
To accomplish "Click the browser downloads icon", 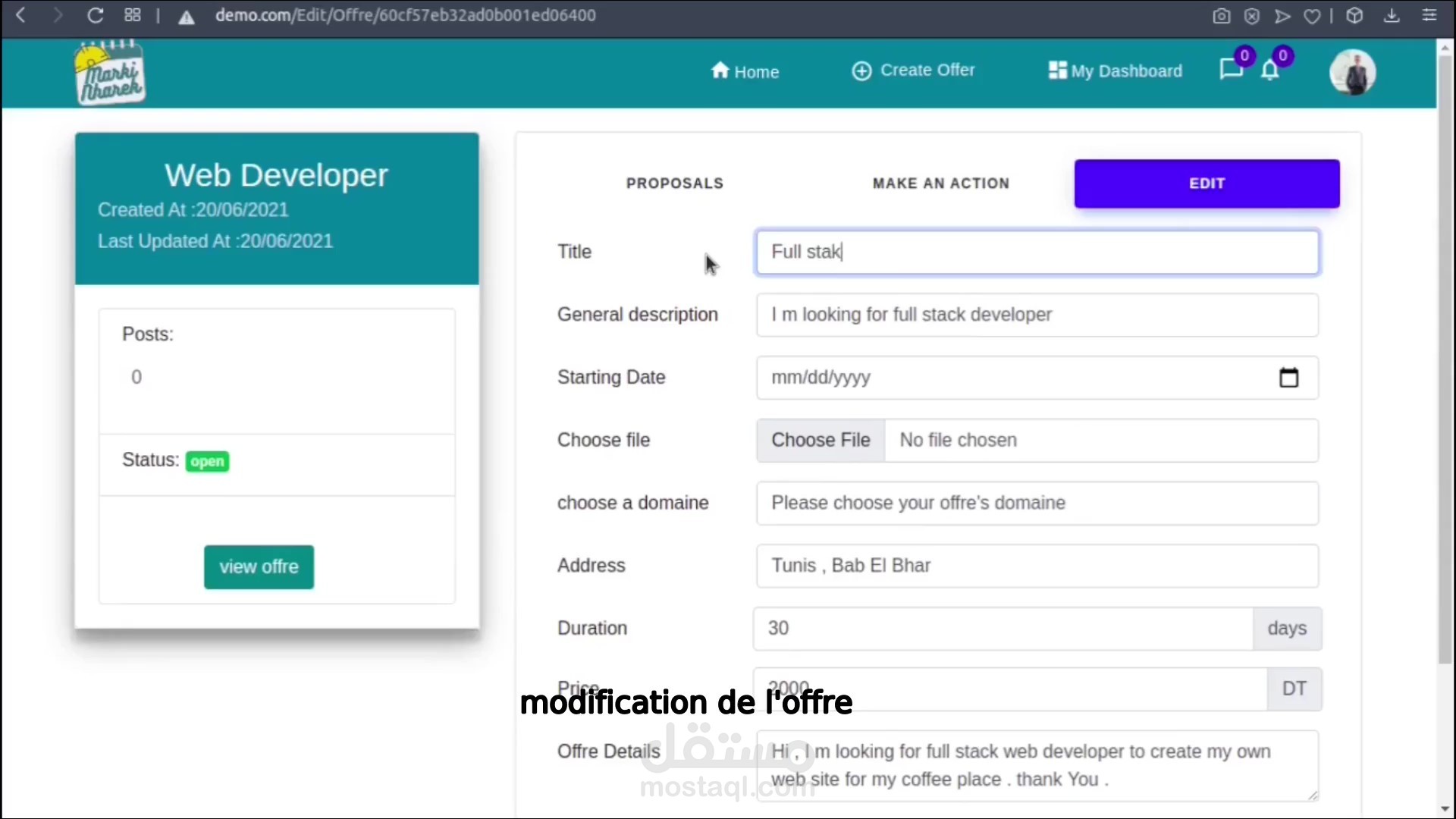I will (1392, 15).
